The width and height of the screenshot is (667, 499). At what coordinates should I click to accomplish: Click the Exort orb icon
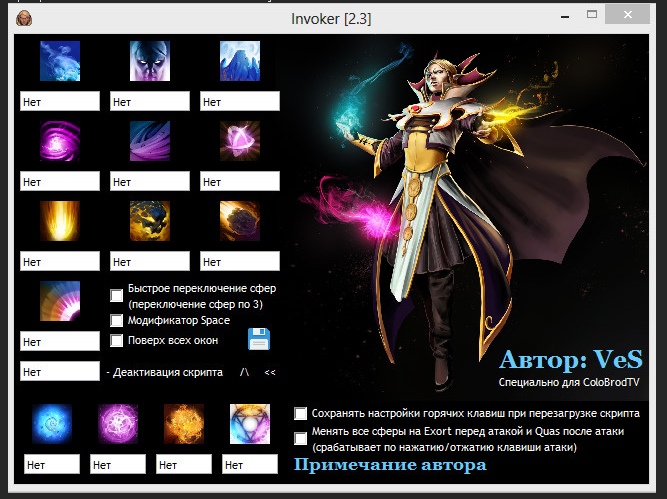(184, 424)
